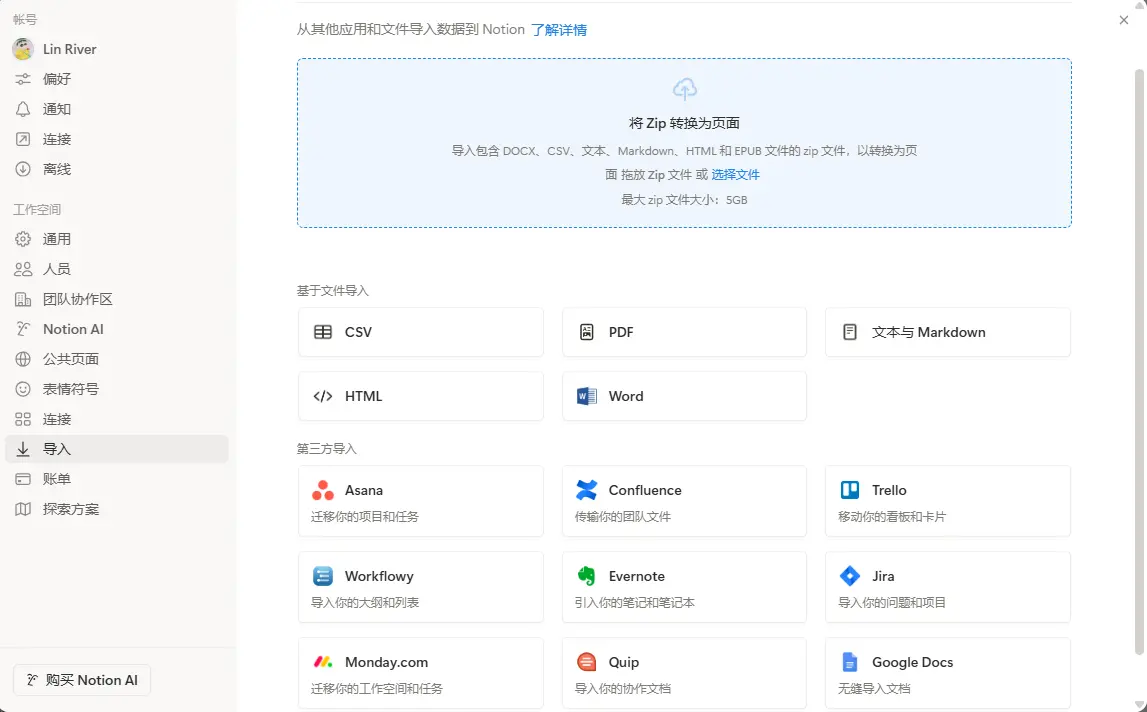The width and height of the screenshot is (1147, 712).
Task: Go to the 人员 workspace section
Action: point(117,269)
